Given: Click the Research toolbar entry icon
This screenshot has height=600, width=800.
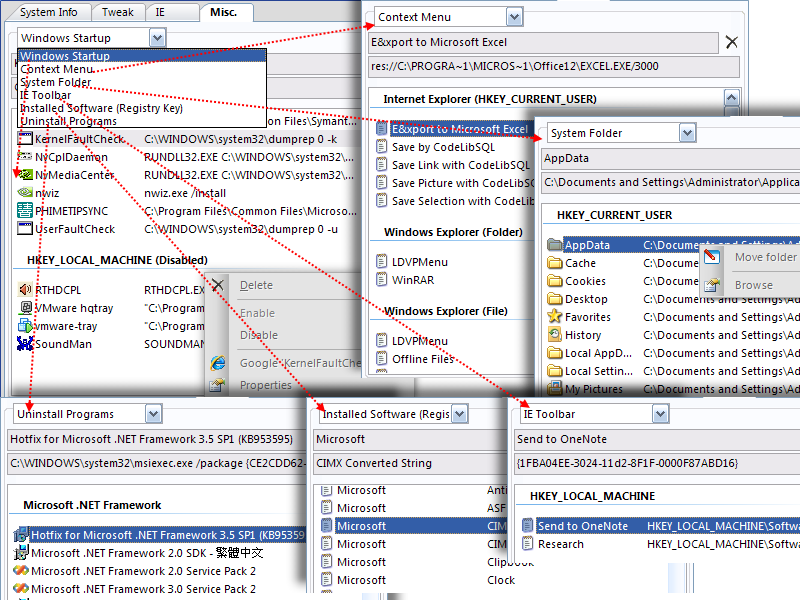Looking at the screenshot, I should click(528, 544).
